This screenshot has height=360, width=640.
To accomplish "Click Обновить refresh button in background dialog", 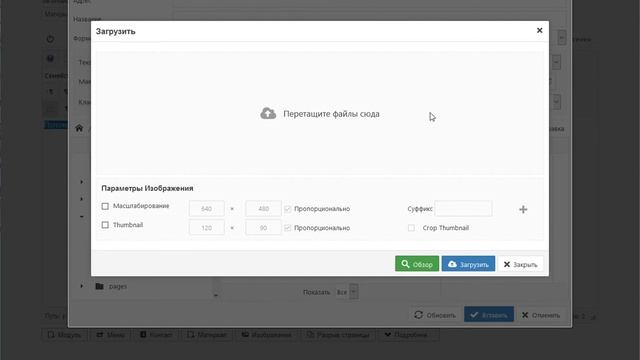I will pos(435,315).
